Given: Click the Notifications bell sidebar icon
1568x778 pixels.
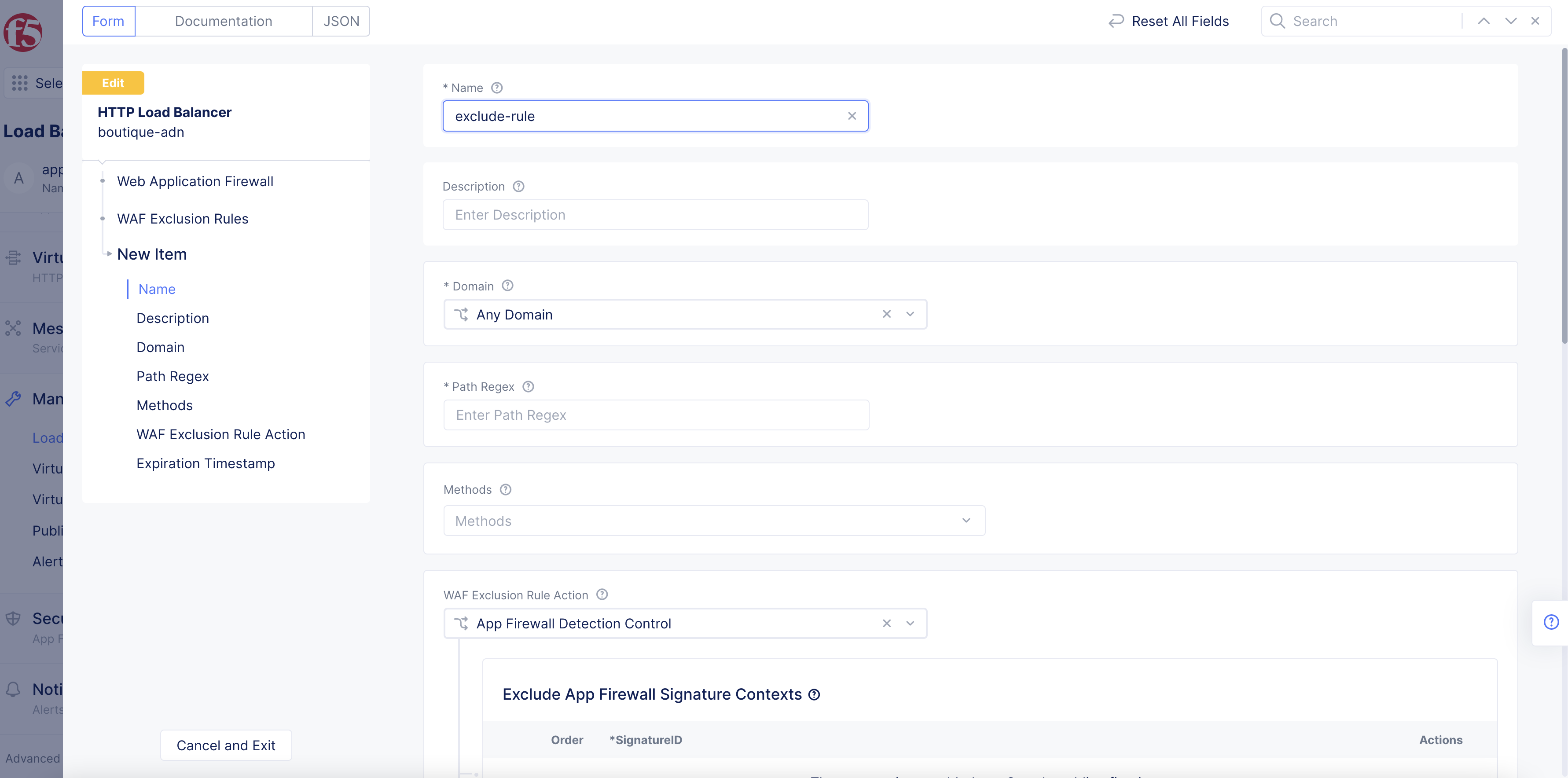Looking at the screenshot, I should point(13,689).
